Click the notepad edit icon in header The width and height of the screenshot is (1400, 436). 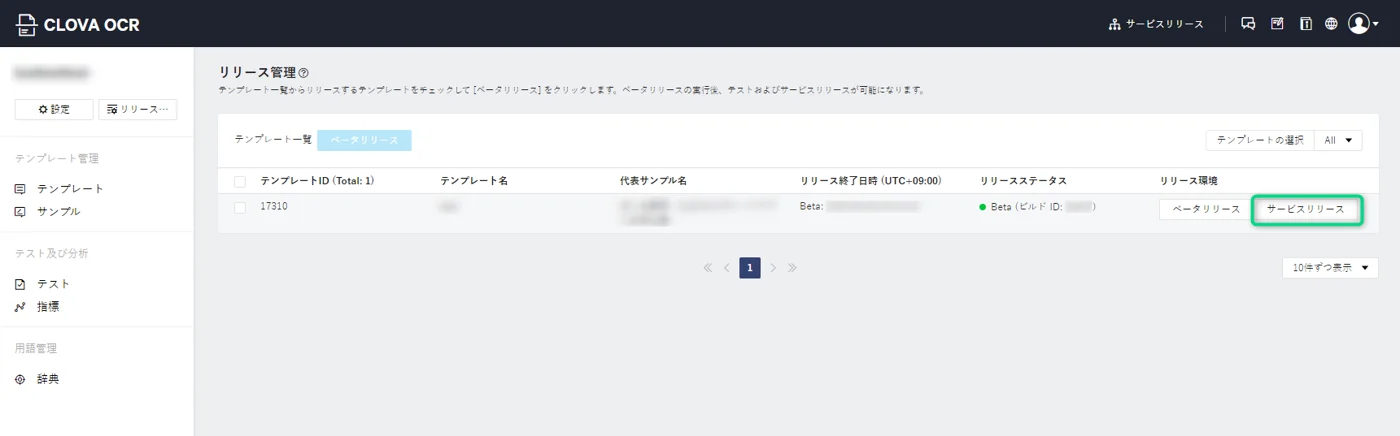(x=1277, y=24)
